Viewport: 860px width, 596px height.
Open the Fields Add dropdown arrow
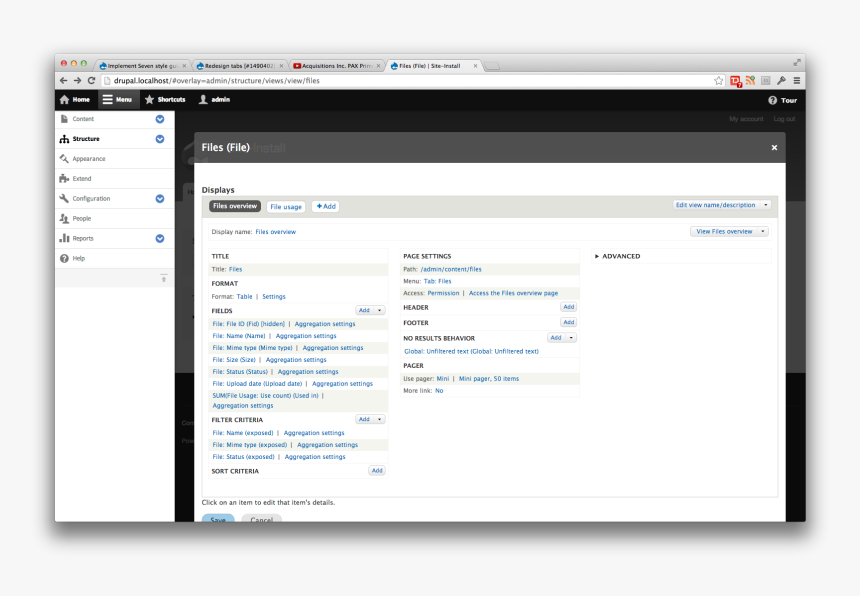(380, 311)
